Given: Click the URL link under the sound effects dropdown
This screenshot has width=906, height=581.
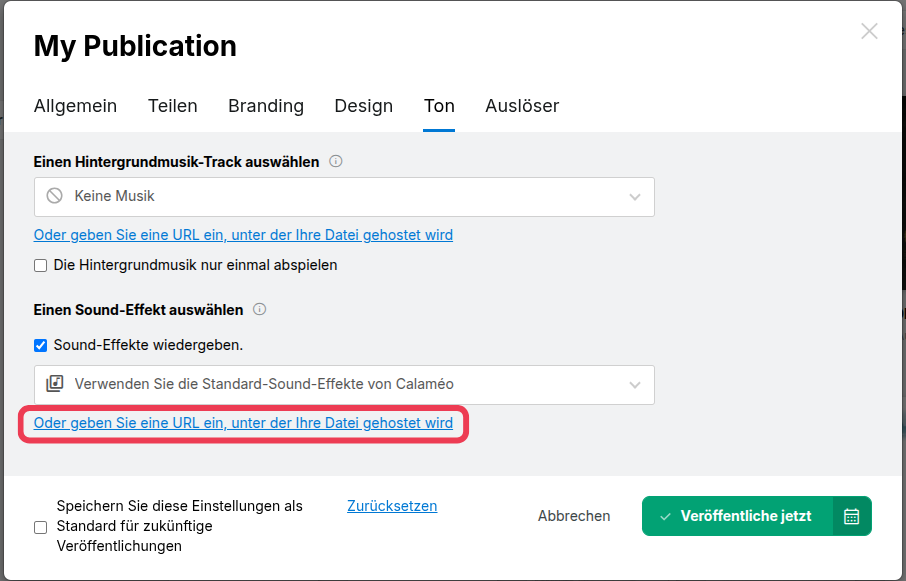Looking at the screenshot, I should 243,423.
